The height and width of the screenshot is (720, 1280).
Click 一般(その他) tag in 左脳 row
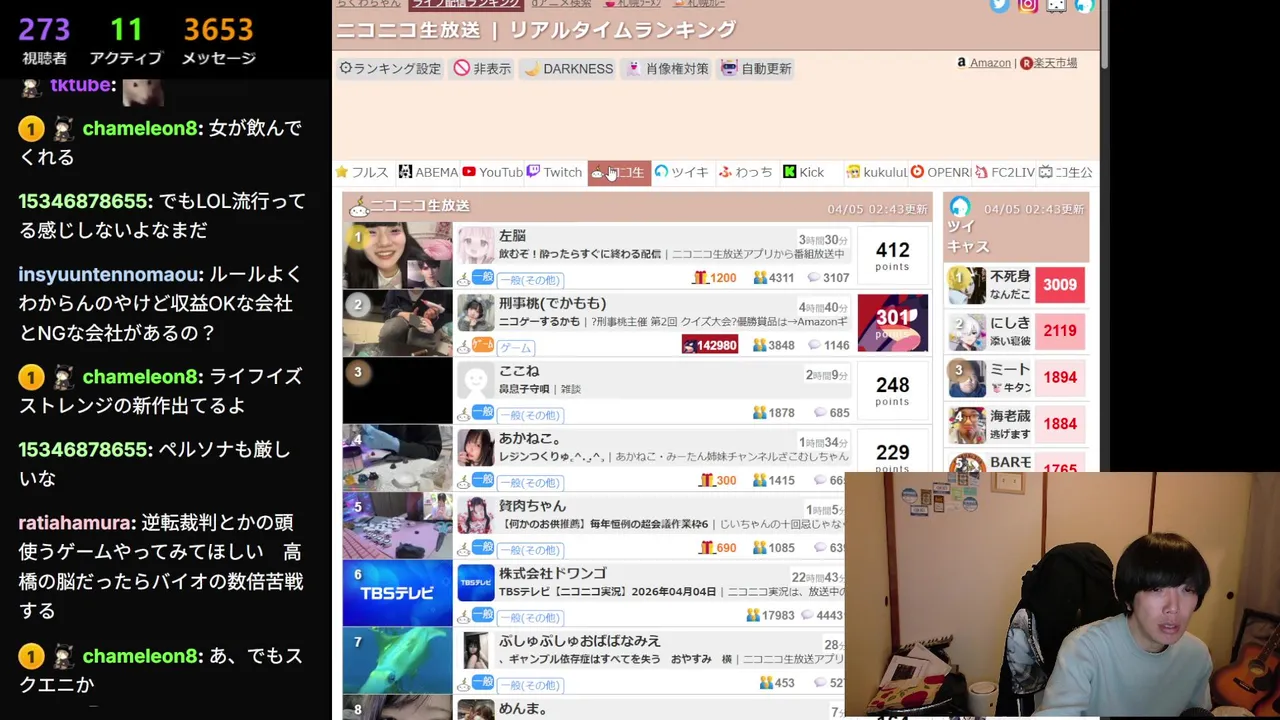[x=530, y=280]
